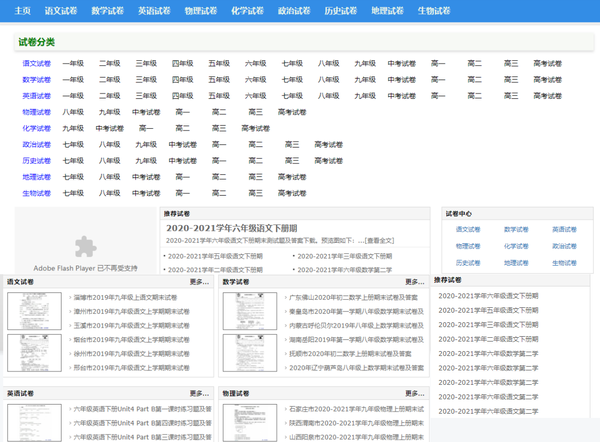
Task: Select 八年级 in the 历史试卷 category row
Action: (109, 161)
